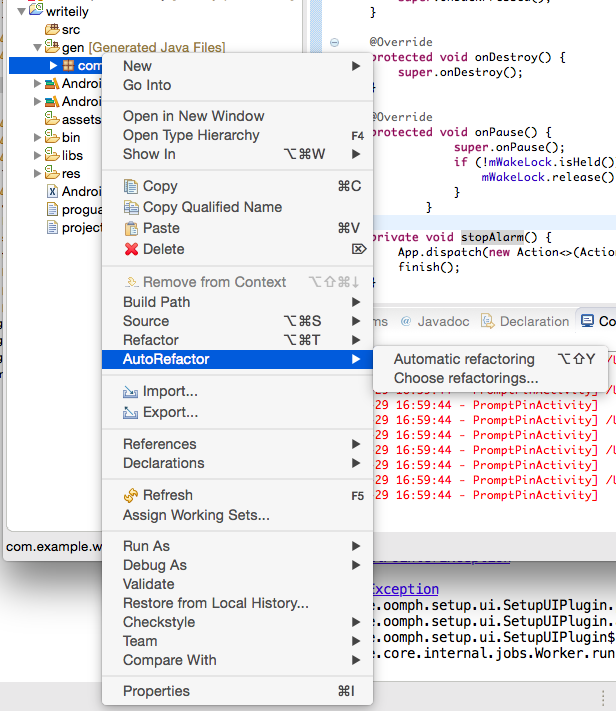Select the src source folder icon
616x711 pixels.
52,30
